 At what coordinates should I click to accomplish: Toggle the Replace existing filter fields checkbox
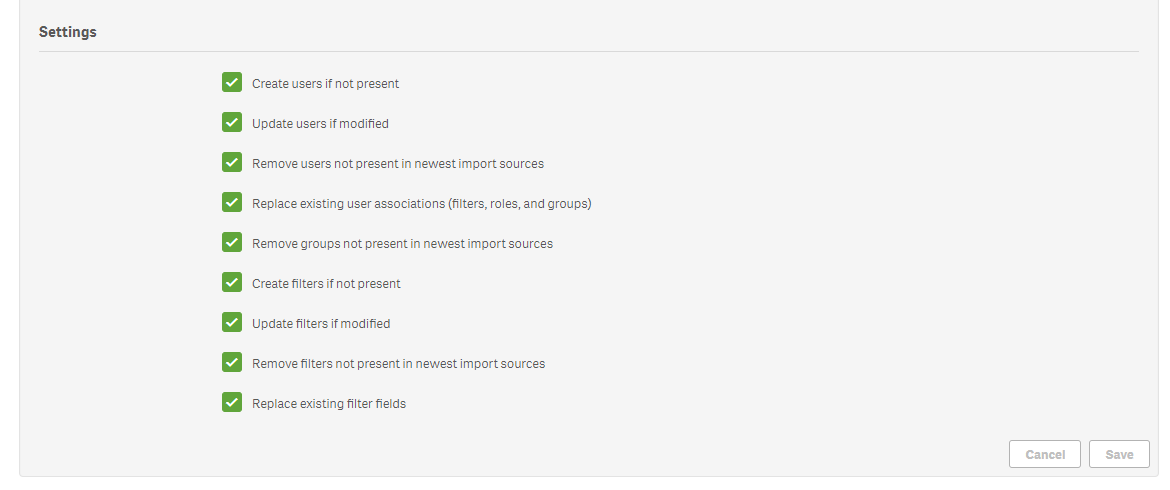click(232, 403)
